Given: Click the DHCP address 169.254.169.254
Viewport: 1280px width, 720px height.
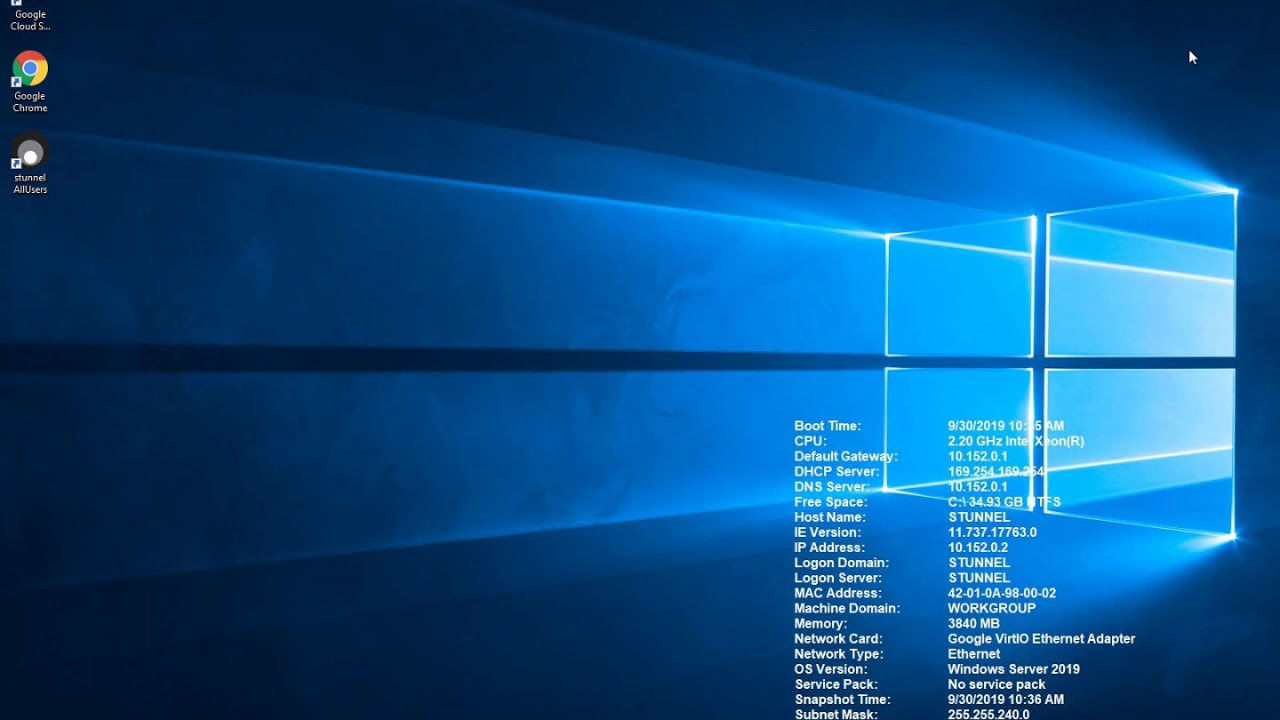Looking at the screenshot, I should click(996, 471).
